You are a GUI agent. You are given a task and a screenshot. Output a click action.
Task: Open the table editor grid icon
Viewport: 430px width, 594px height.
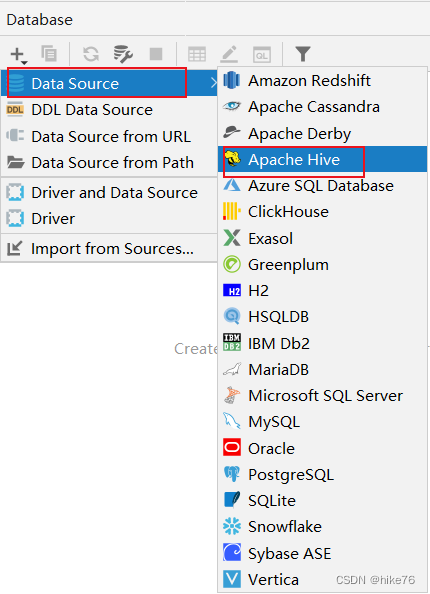click(197, 54)
